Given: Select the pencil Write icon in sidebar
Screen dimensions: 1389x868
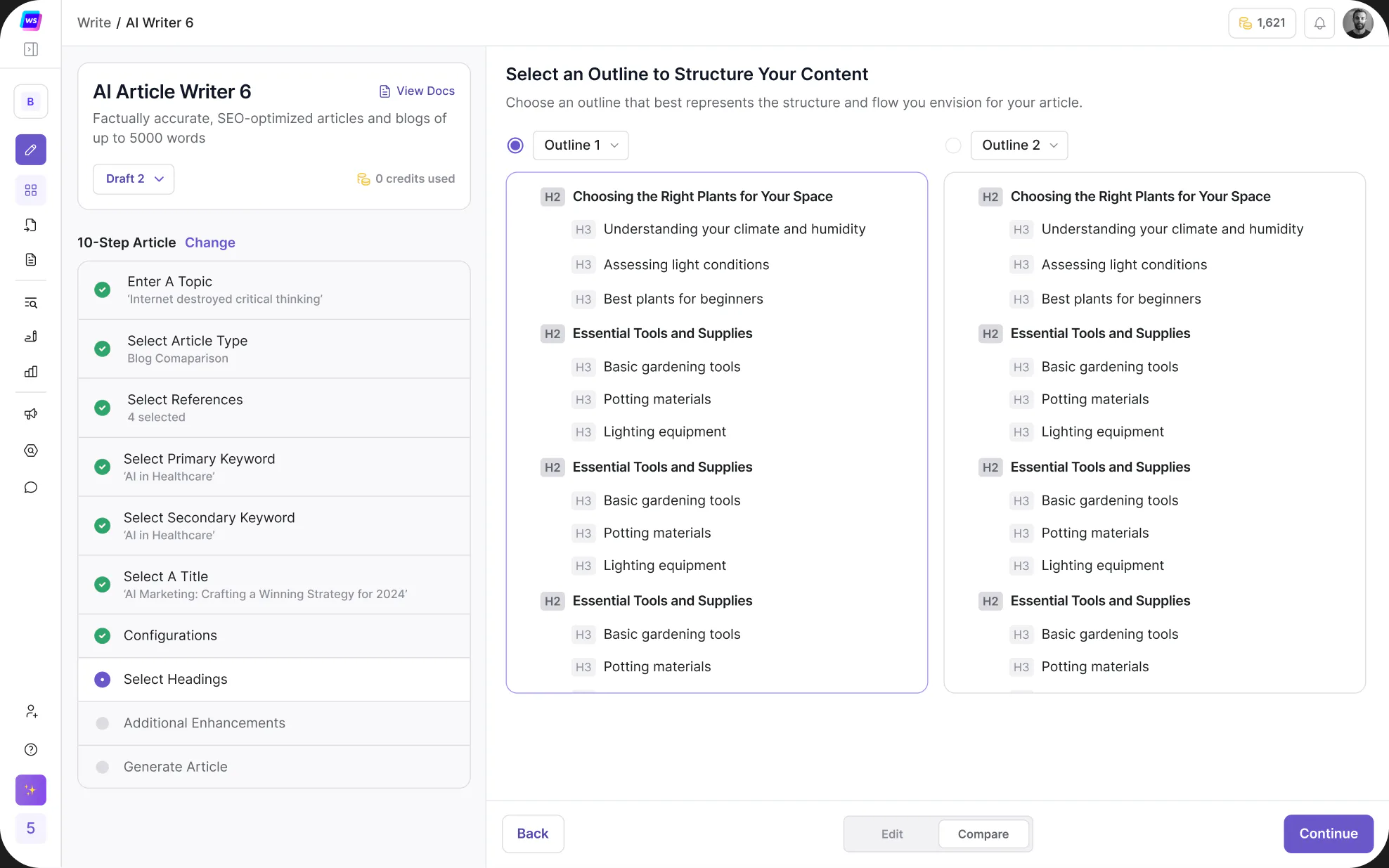Looking at the screenshot, I should [31, 150].
